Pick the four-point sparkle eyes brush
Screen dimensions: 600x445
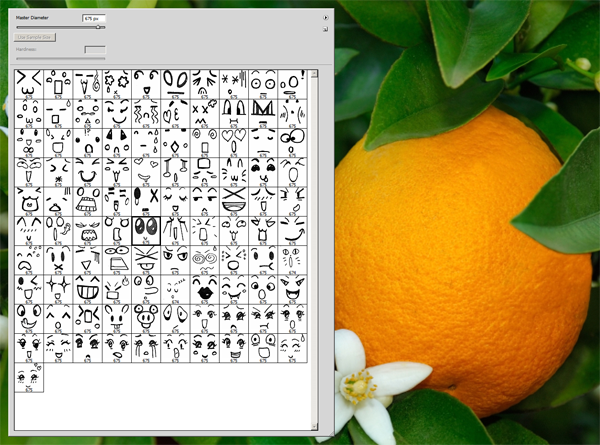58,289
